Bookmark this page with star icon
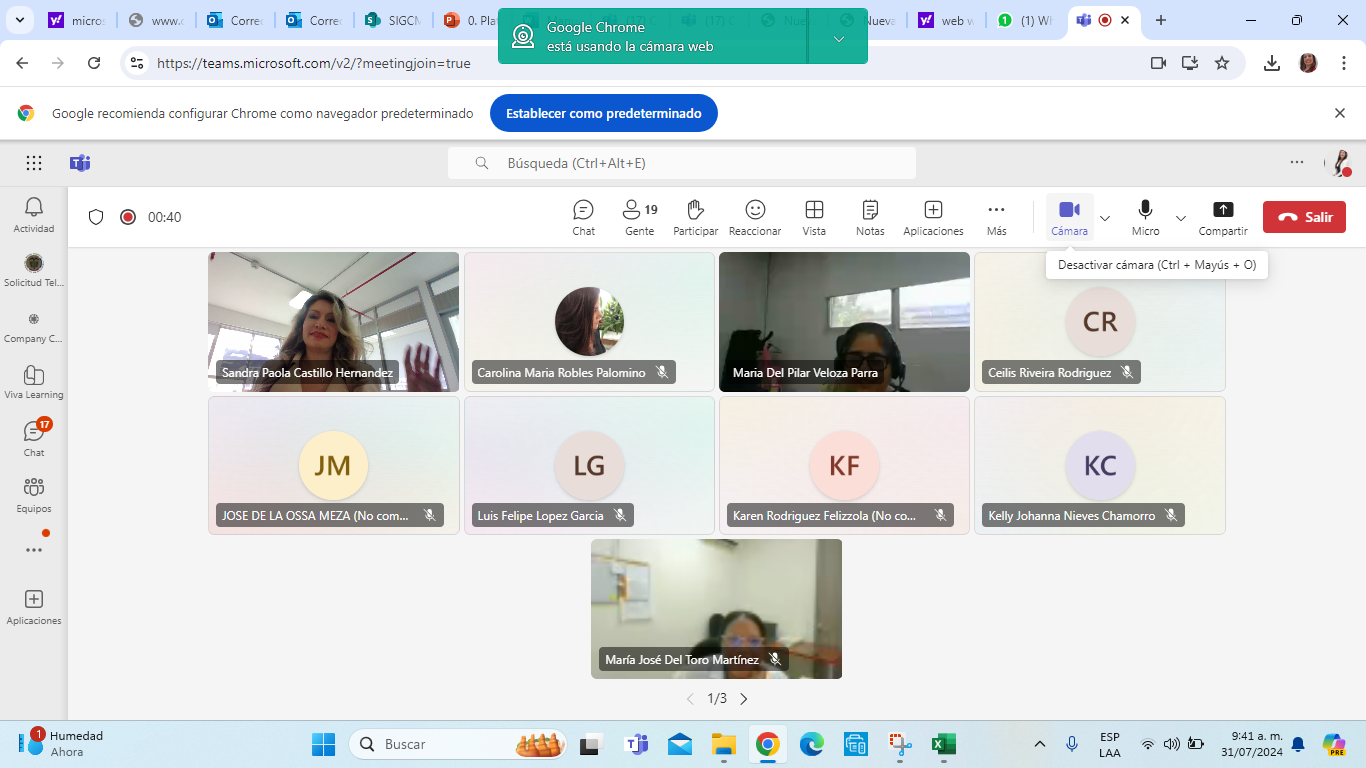Screen dimensions: 1366x768 1222,63
